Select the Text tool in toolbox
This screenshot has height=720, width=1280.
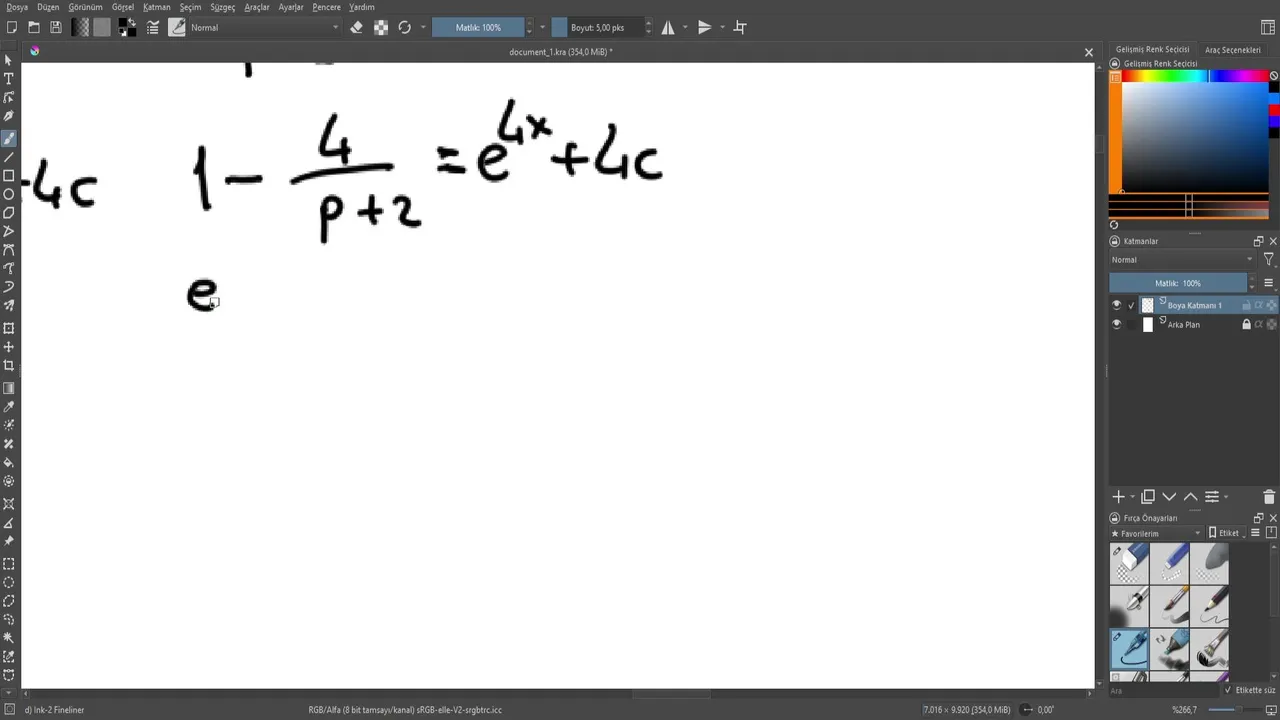coord(9,78)
